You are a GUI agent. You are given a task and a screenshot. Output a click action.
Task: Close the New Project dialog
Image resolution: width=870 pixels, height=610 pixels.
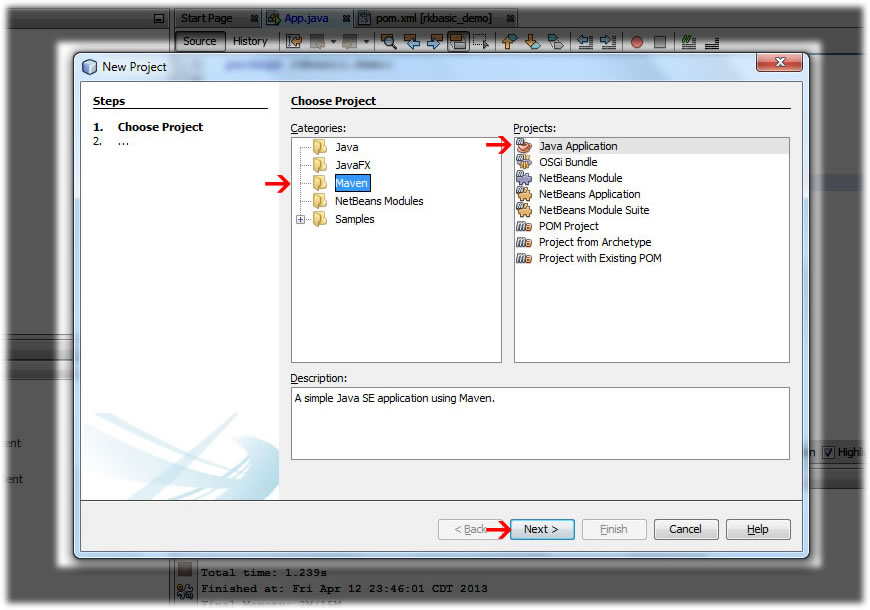[x=779, y=62]
